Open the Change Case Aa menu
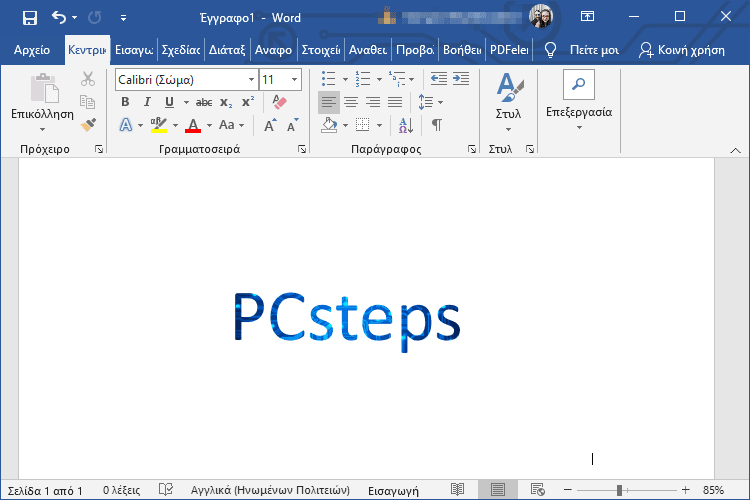This screenshot has width=750, height=500. click(x=232, y=125)
